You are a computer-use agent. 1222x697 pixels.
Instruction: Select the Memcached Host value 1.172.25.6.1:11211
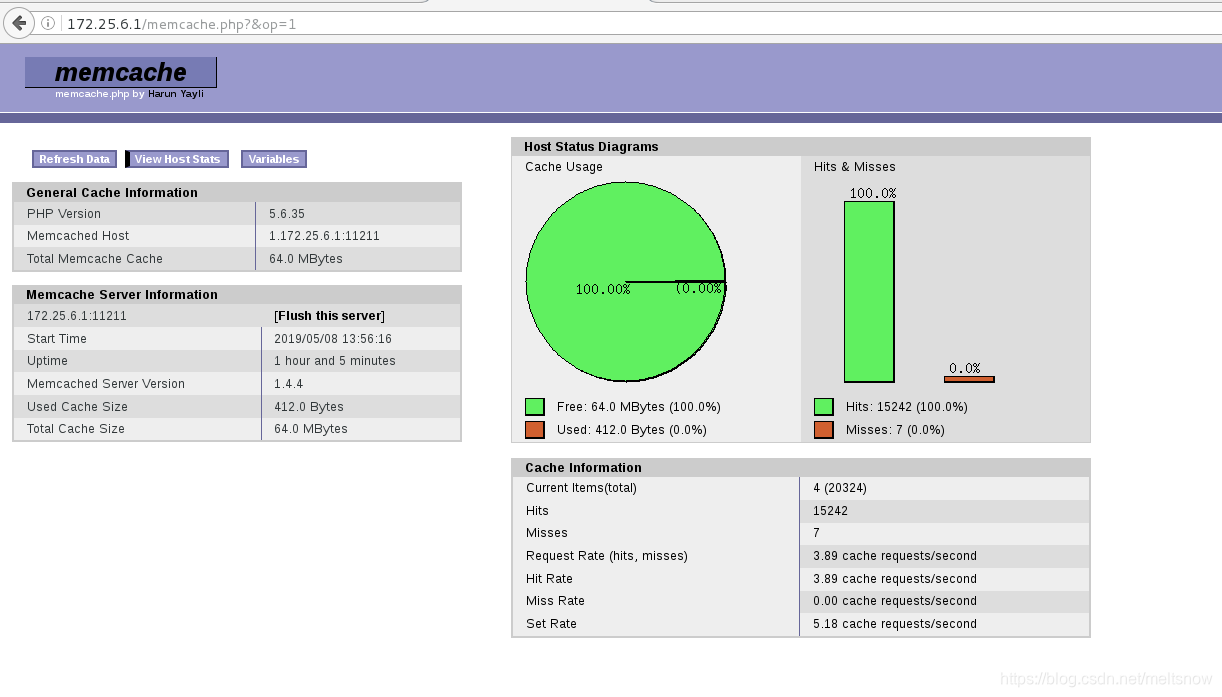pyautogui.click(x=324, y=236)
